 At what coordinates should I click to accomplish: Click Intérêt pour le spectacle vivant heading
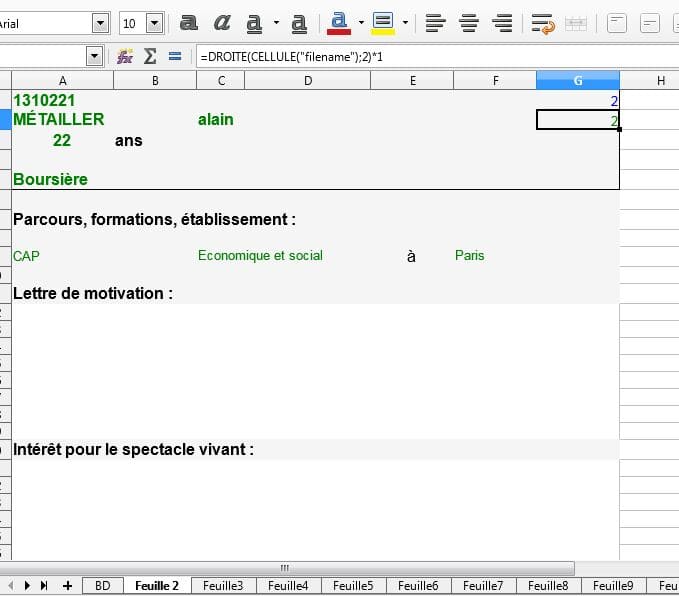click(133, 450)
